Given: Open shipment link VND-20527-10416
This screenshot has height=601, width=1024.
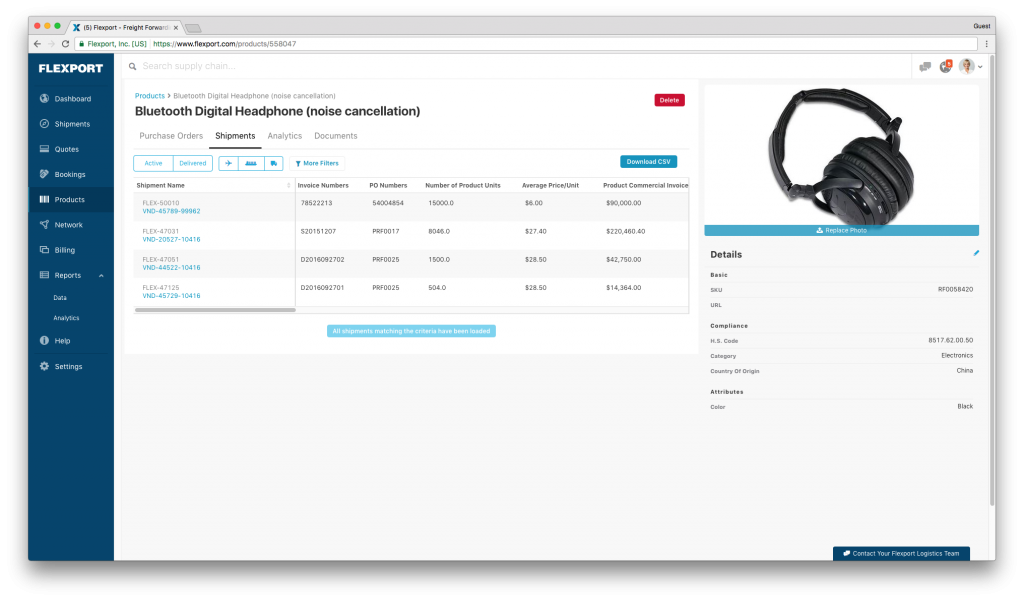Looking at the screenshot, I should [171, 240].
